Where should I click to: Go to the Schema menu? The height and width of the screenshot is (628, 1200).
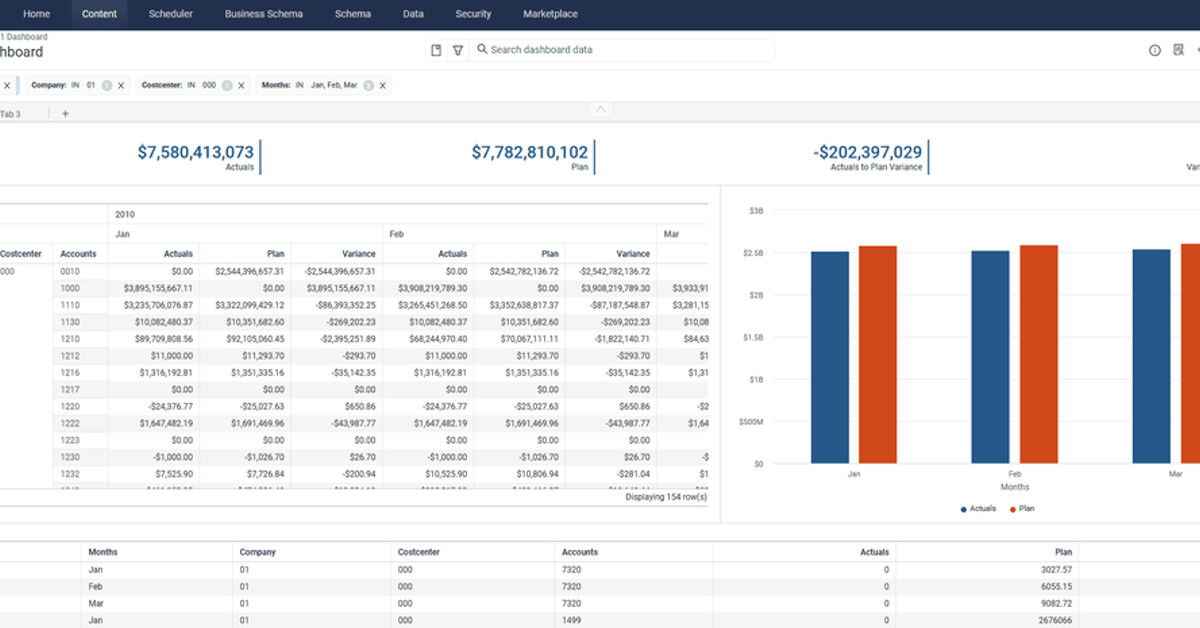353,14
